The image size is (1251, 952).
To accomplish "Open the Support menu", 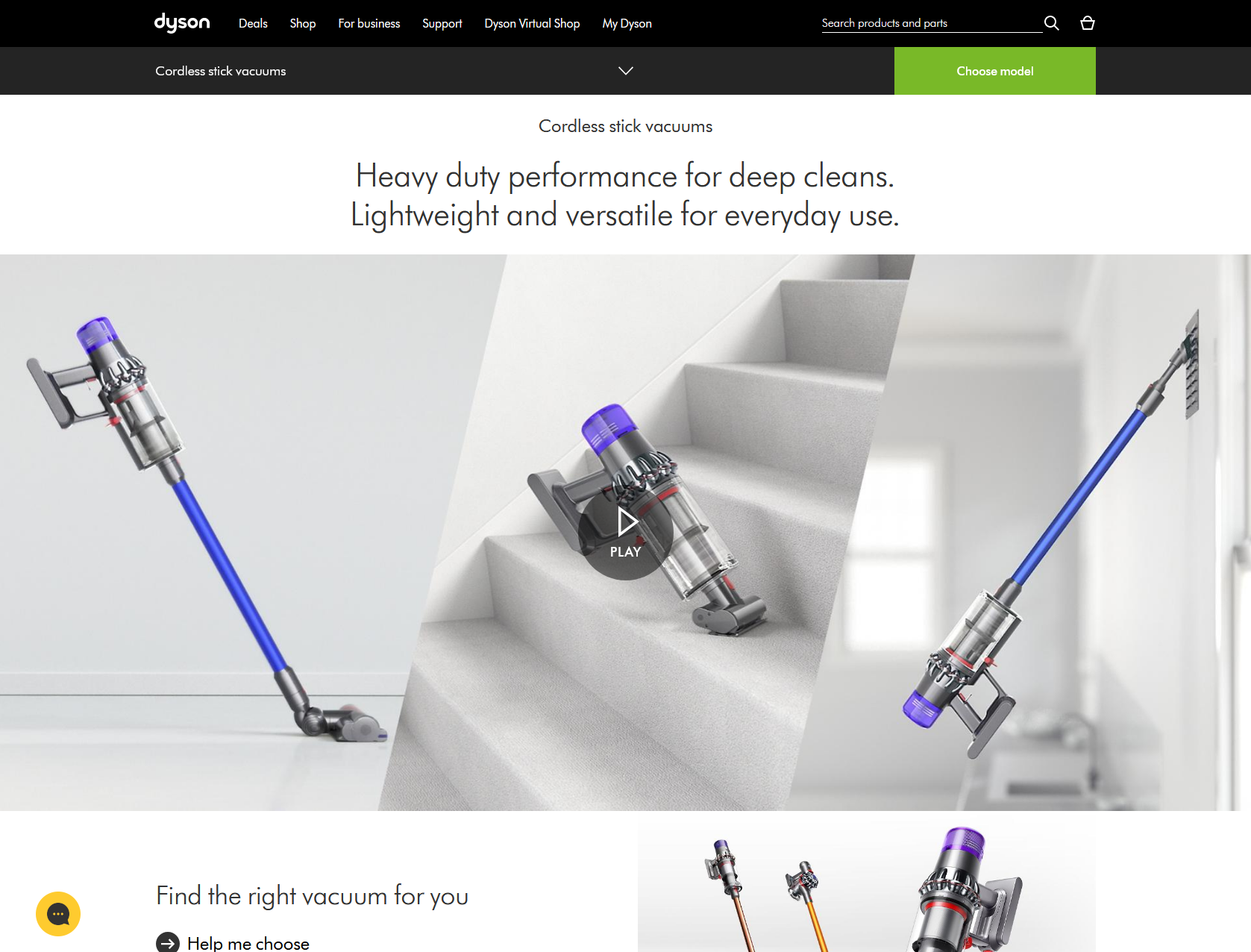I will [442, 24].
